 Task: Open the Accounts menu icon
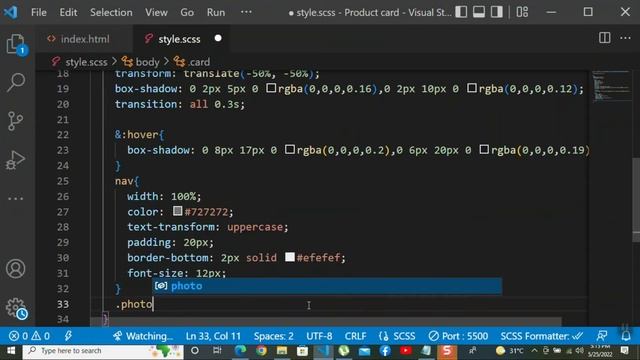(x=16, y=269)
